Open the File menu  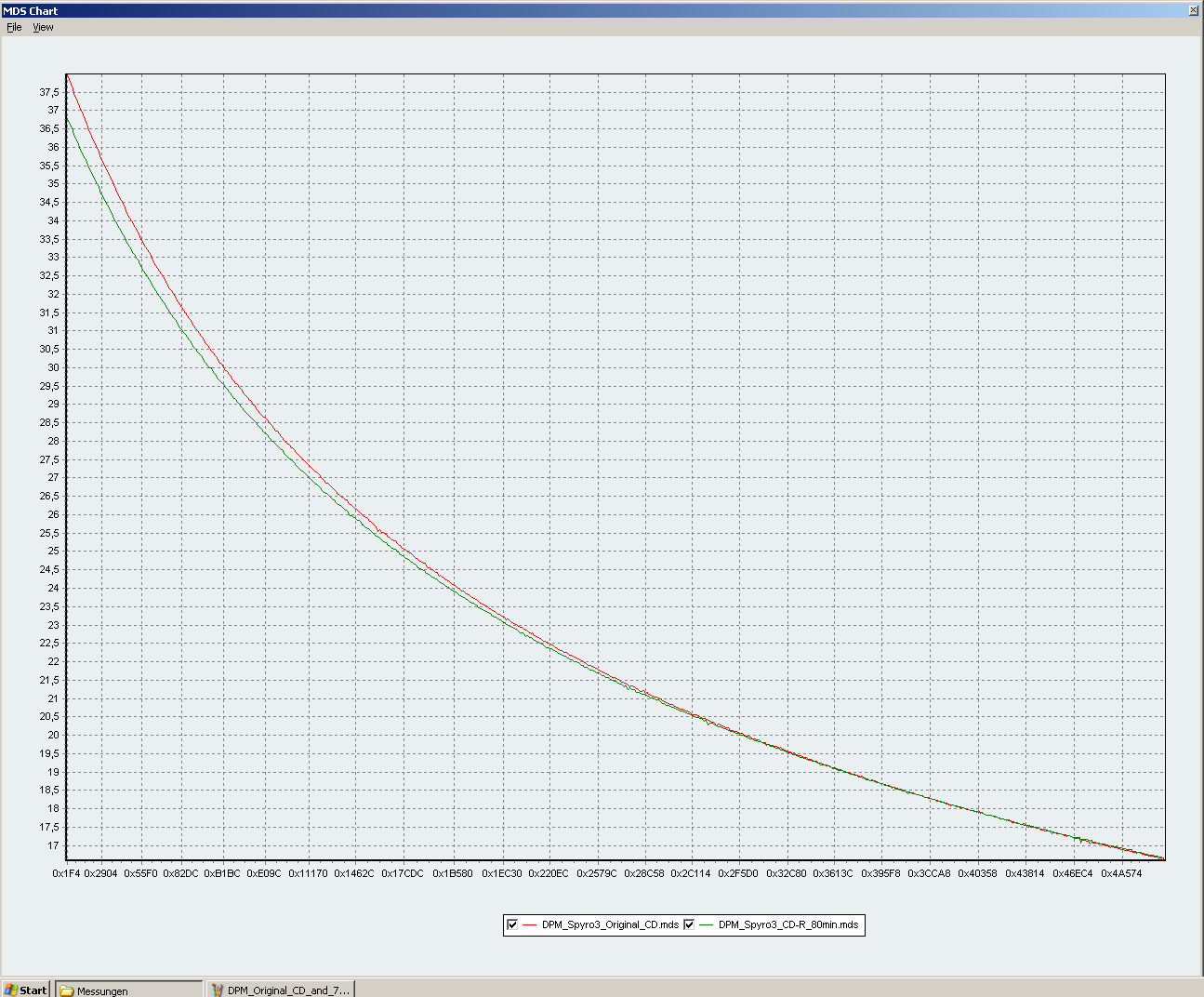click(x=14, y=27)
